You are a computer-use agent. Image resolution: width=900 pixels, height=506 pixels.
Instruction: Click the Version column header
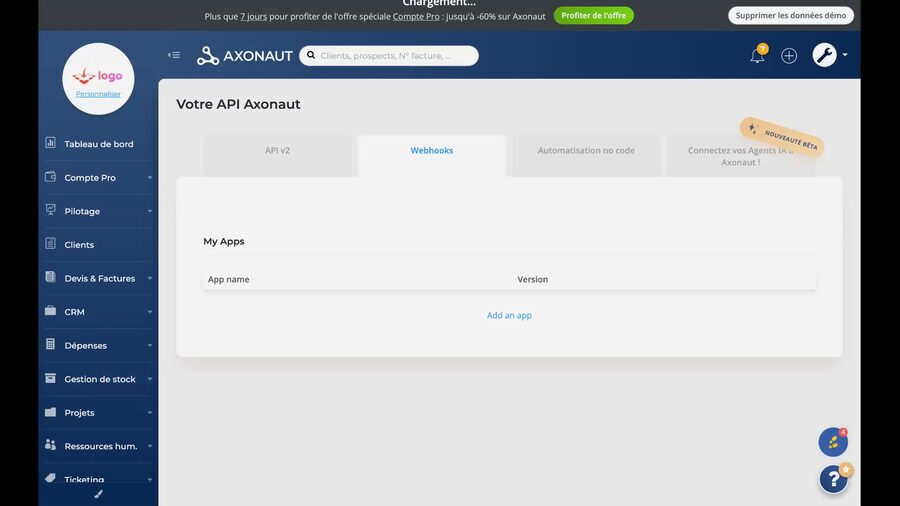point(533,279)
